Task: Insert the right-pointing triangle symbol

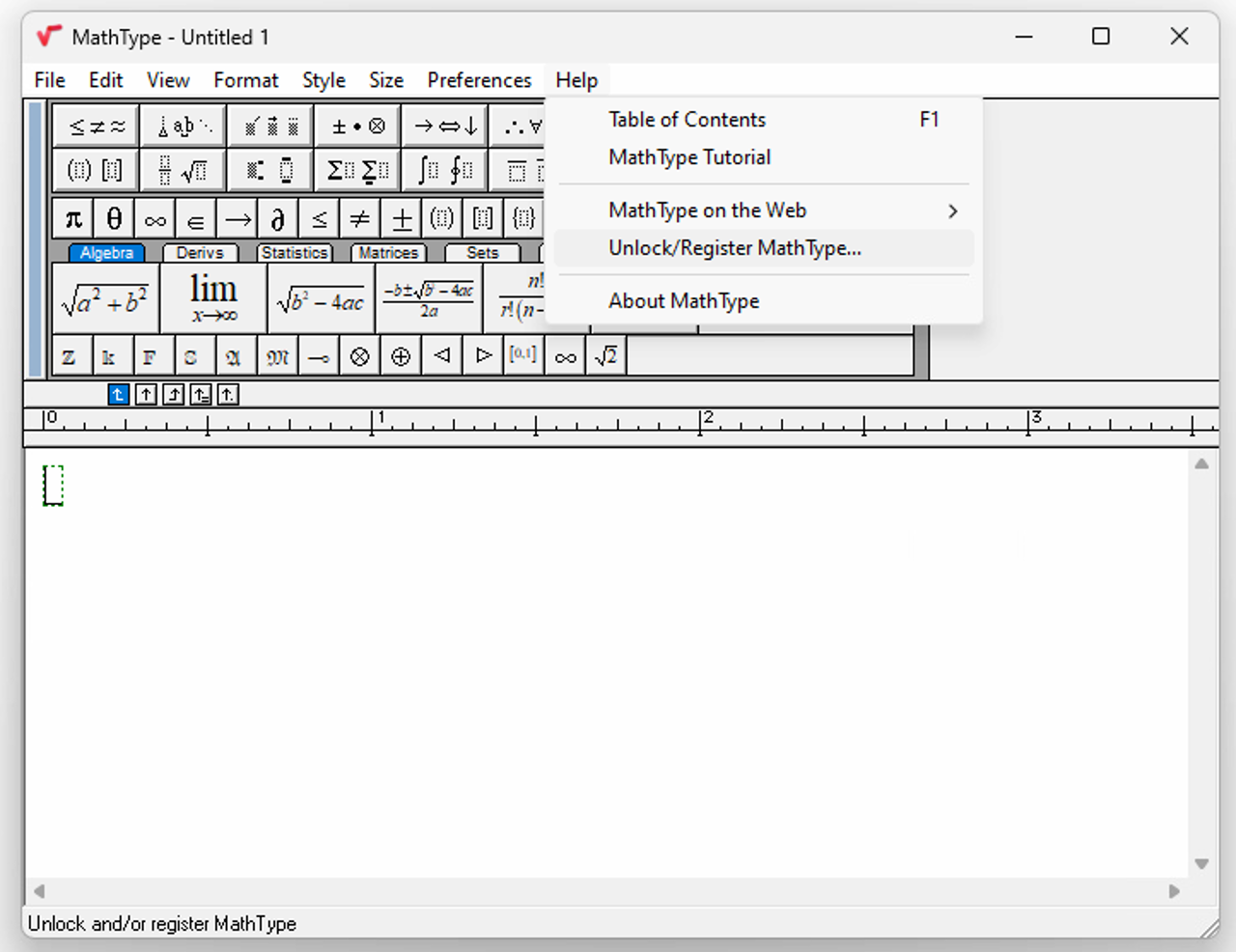Action: coord(483,356)
